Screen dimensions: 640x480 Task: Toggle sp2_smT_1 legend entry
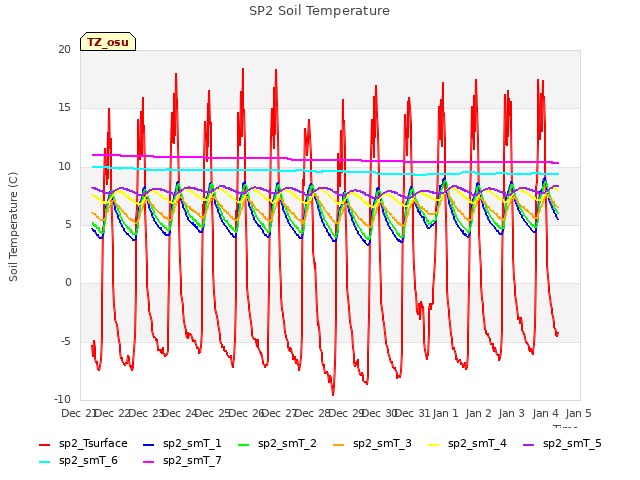pyautogui.click(x=182, y=444)
